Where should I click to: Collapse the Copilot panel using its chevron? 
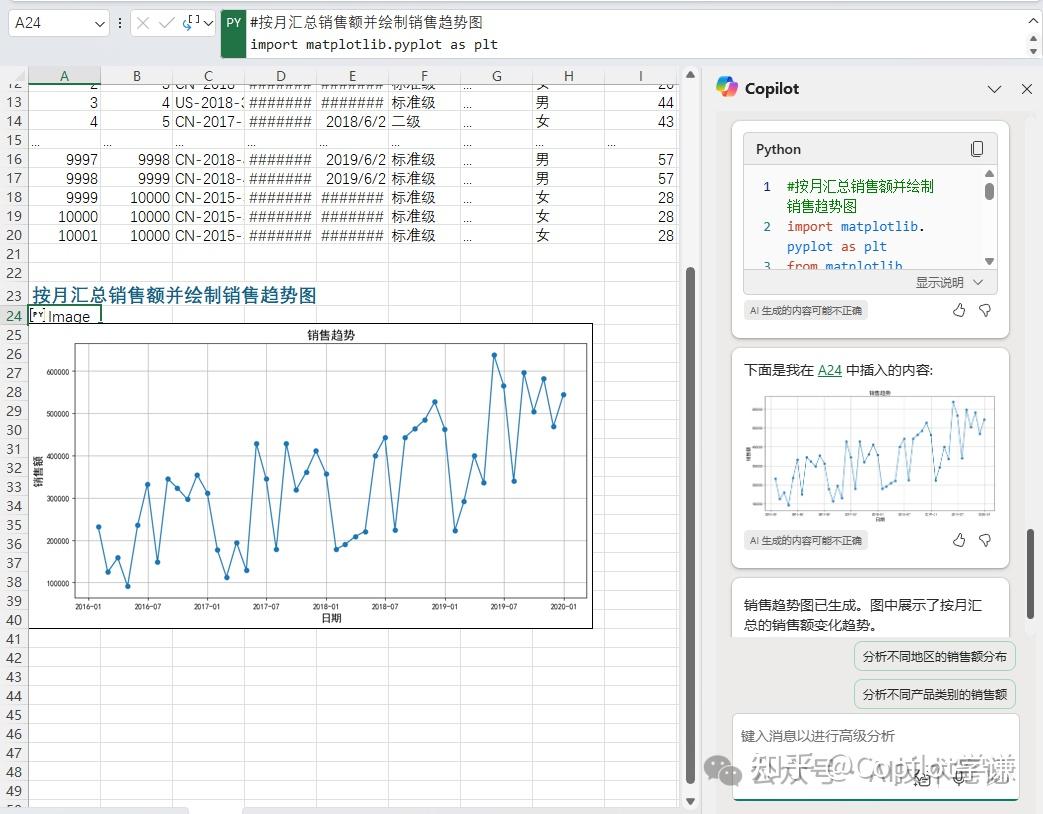[994, 89]
